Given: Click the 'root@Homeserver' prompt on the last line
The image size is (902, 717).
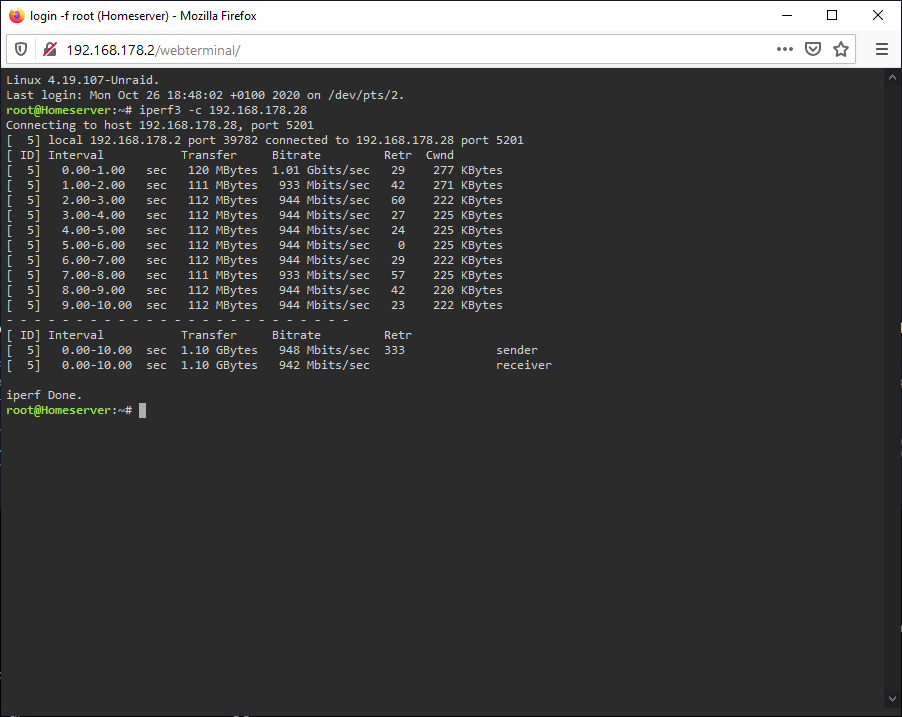Looking at the screenshot, I should [x=58, y=410].
